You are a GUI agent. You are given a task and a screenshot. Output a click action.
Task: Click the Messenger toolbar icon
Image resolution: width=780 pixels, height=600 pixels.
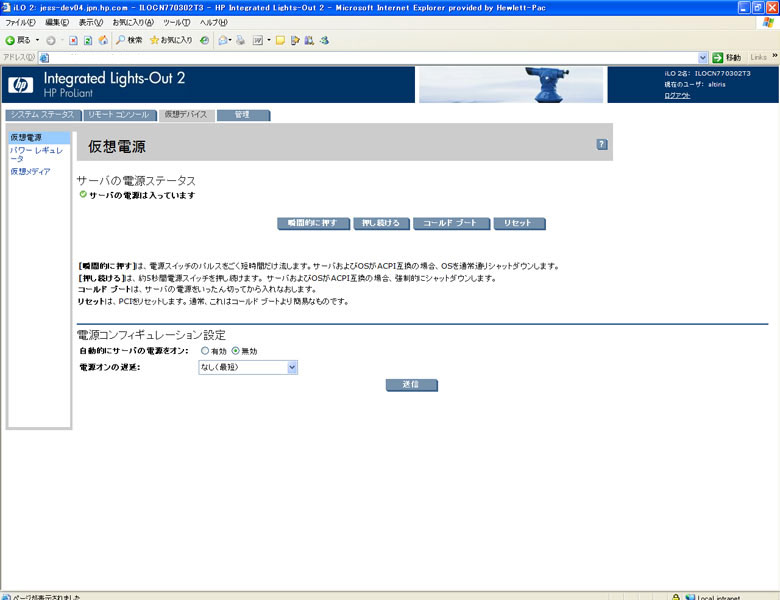click(x=324, y=41)
